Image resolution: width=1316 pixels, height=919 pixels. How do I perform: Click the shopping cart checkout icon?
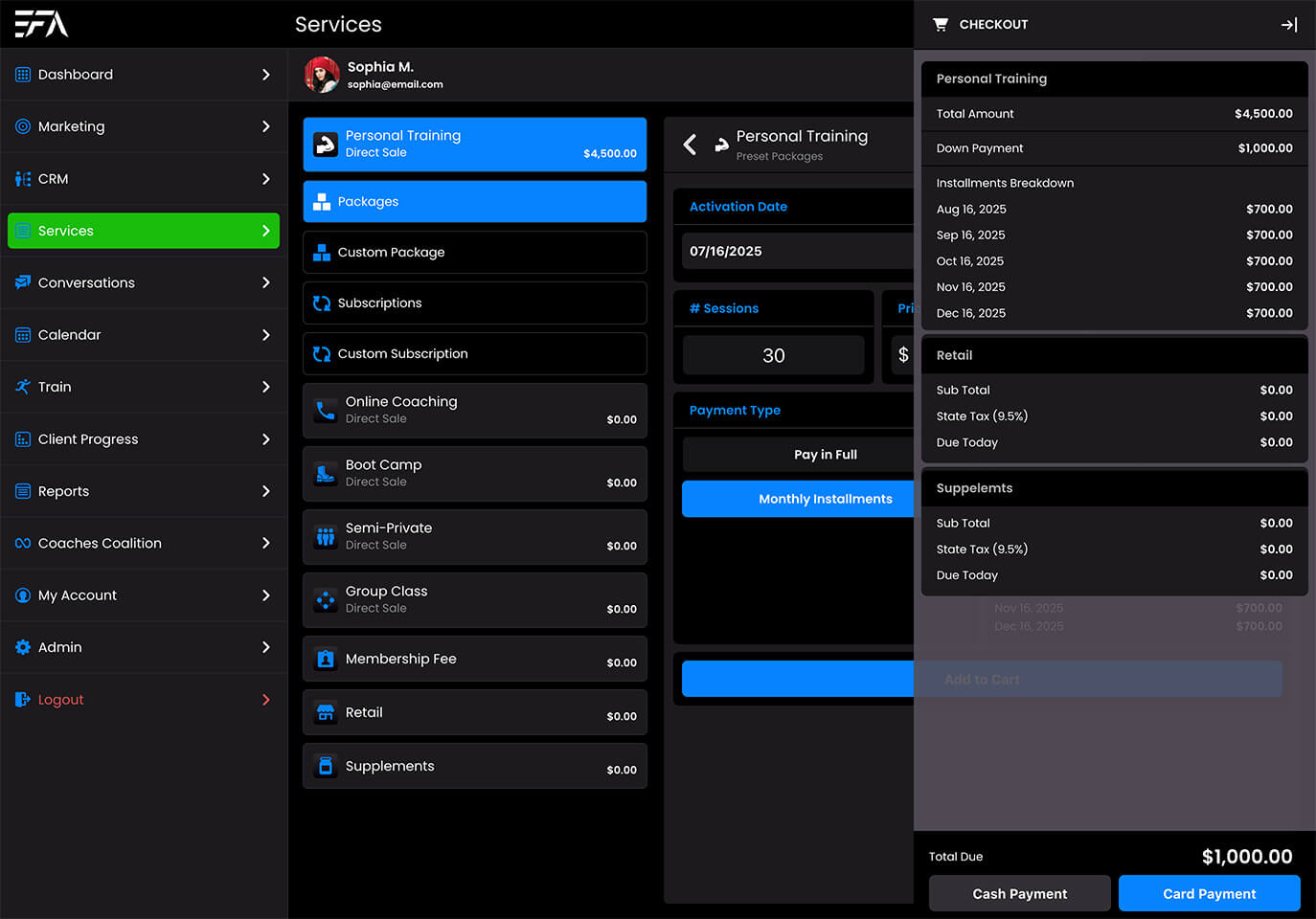(941, 25)
